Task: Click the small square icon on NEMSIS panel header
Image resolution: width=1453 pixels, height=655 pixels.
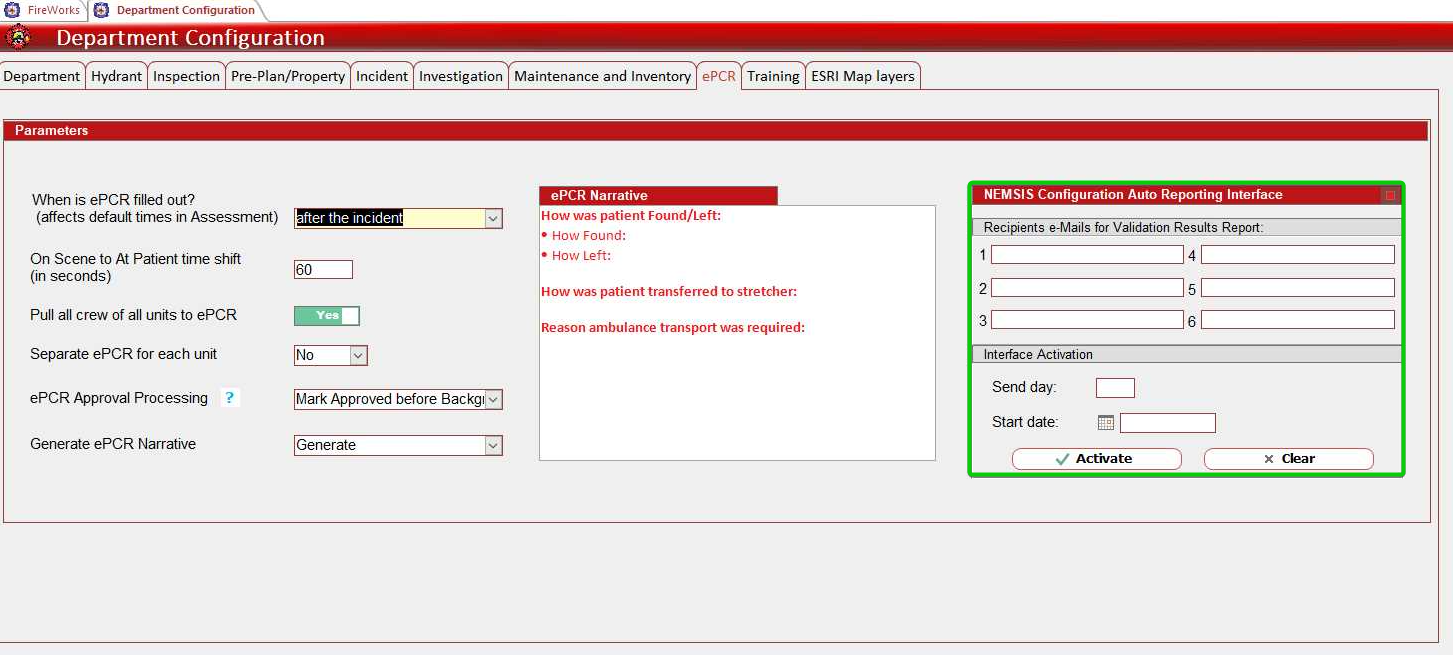Action: point(1392,194)
